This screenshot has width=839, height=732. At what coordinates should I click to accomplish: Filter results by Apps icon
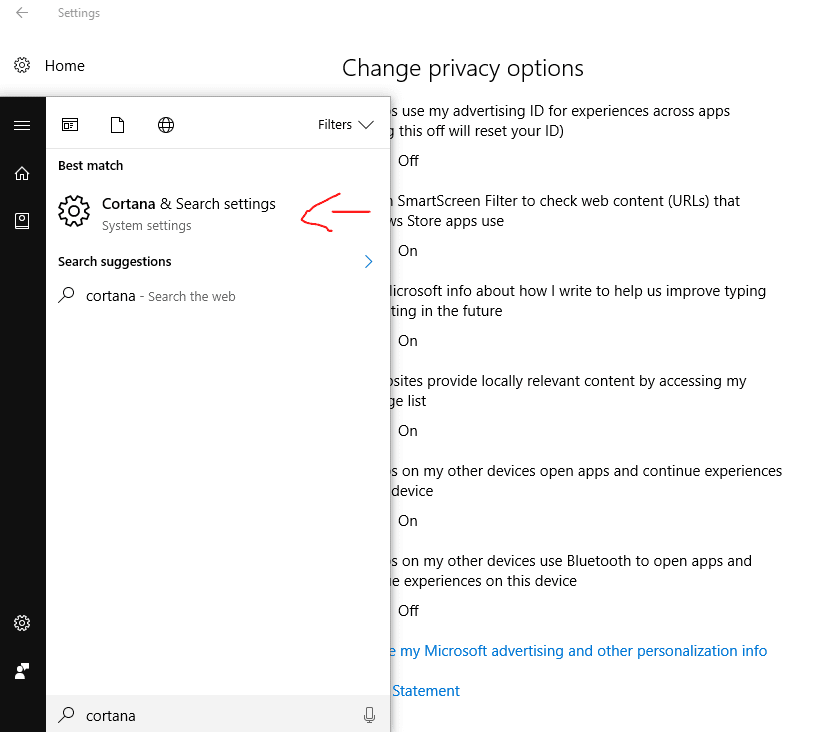coord(70,125)
